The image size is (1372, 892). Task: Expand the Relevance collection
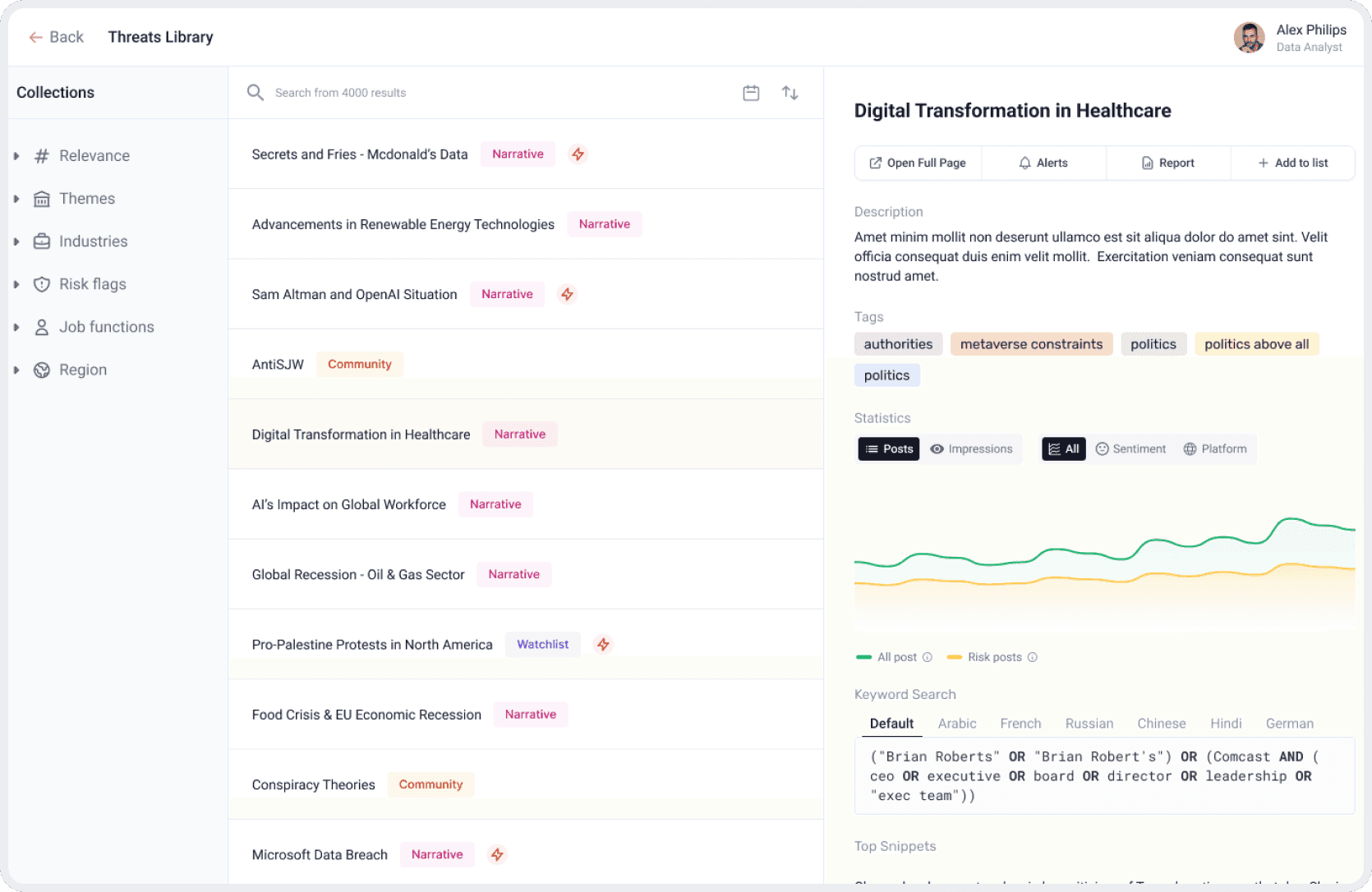[x=16, y=155]
